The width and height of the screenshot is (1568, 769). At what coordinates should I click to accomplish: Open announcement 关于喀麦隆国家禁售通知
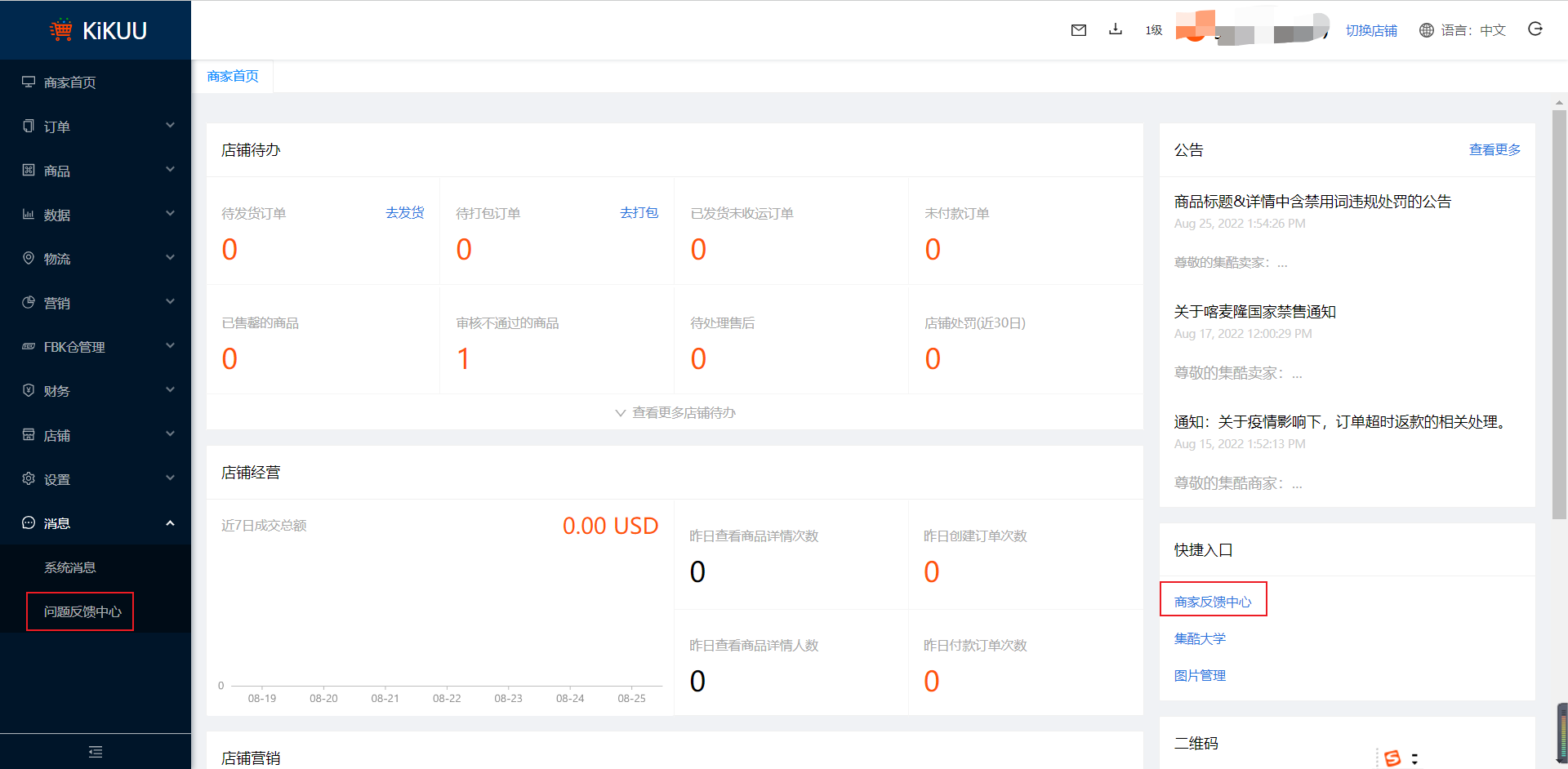(1255, 312)
